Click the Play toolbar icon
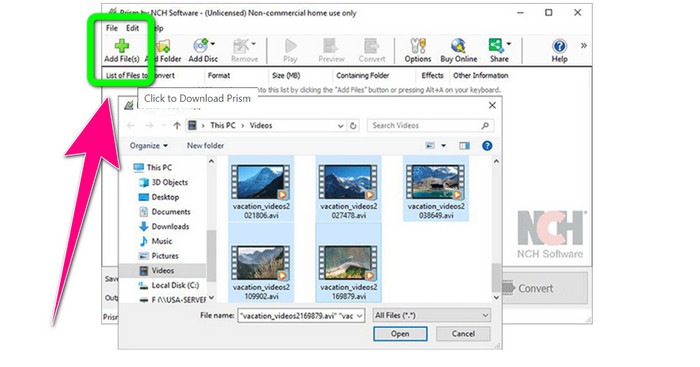Screen dimensions: 700x367 pyautogui.click(x=290, y=46)
